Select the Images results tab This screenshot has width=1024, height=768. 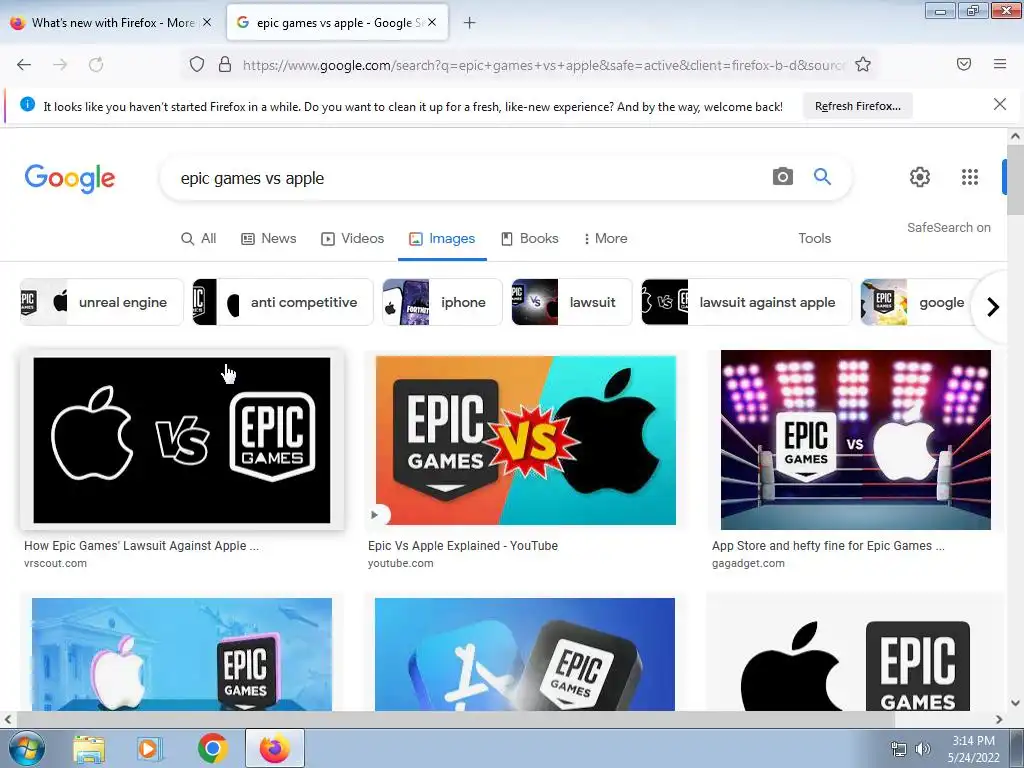(442, 238)
